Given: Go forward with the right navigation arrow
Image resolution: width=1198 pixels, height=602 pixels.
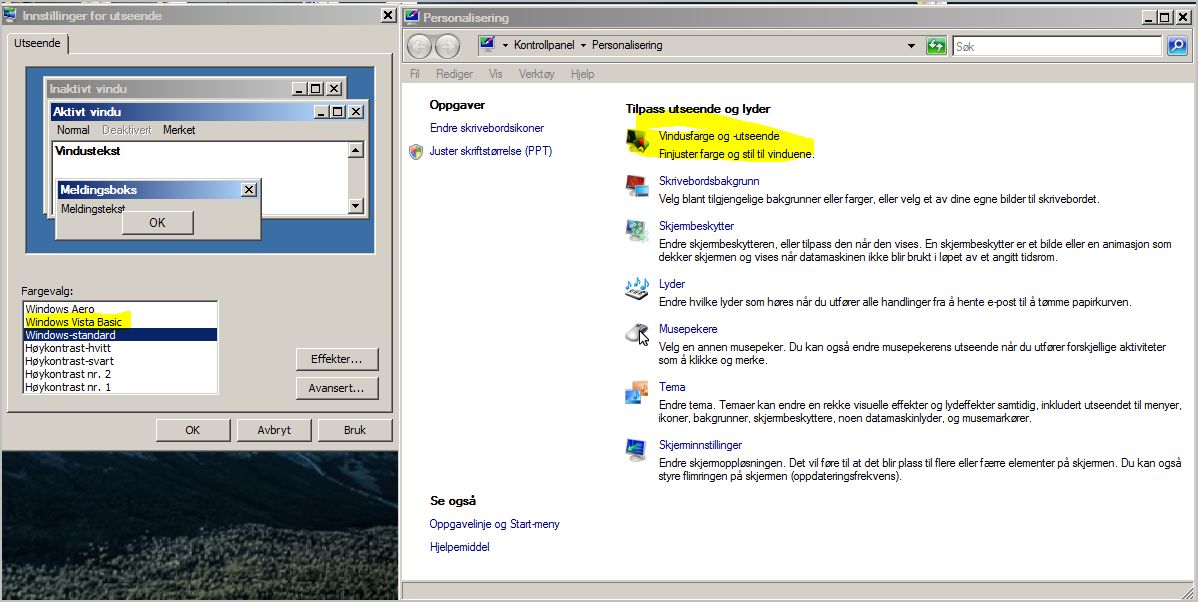Looking at the screenshot, I should (x=447, y=47).
